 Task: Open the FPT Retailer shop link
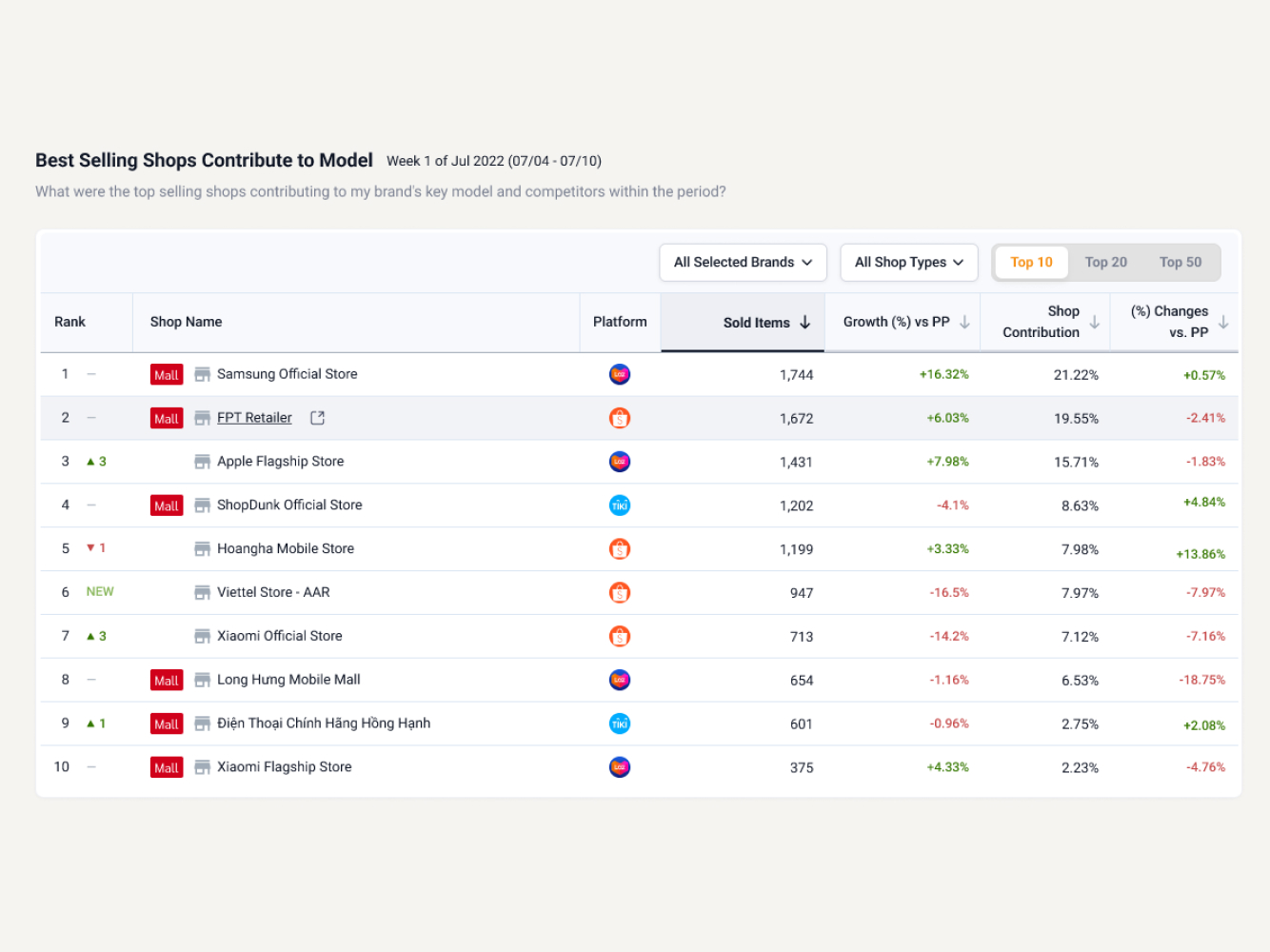[254, 418]
